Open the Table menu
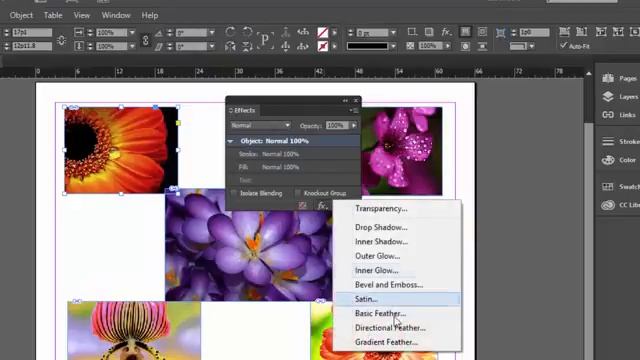 pyautogui.click(x=53, y=16)
